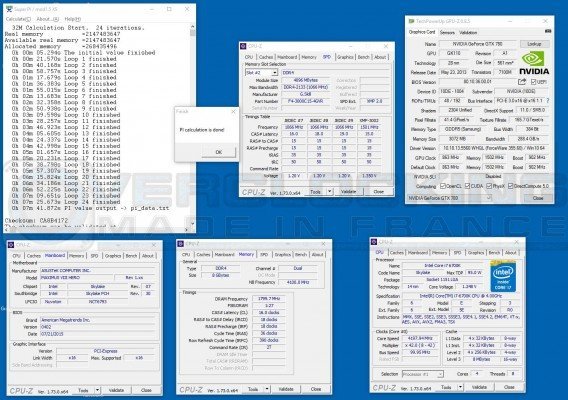Click the title icon of the CPU-Z CPU window
This screenshot has height=400, width=568.
375,242
